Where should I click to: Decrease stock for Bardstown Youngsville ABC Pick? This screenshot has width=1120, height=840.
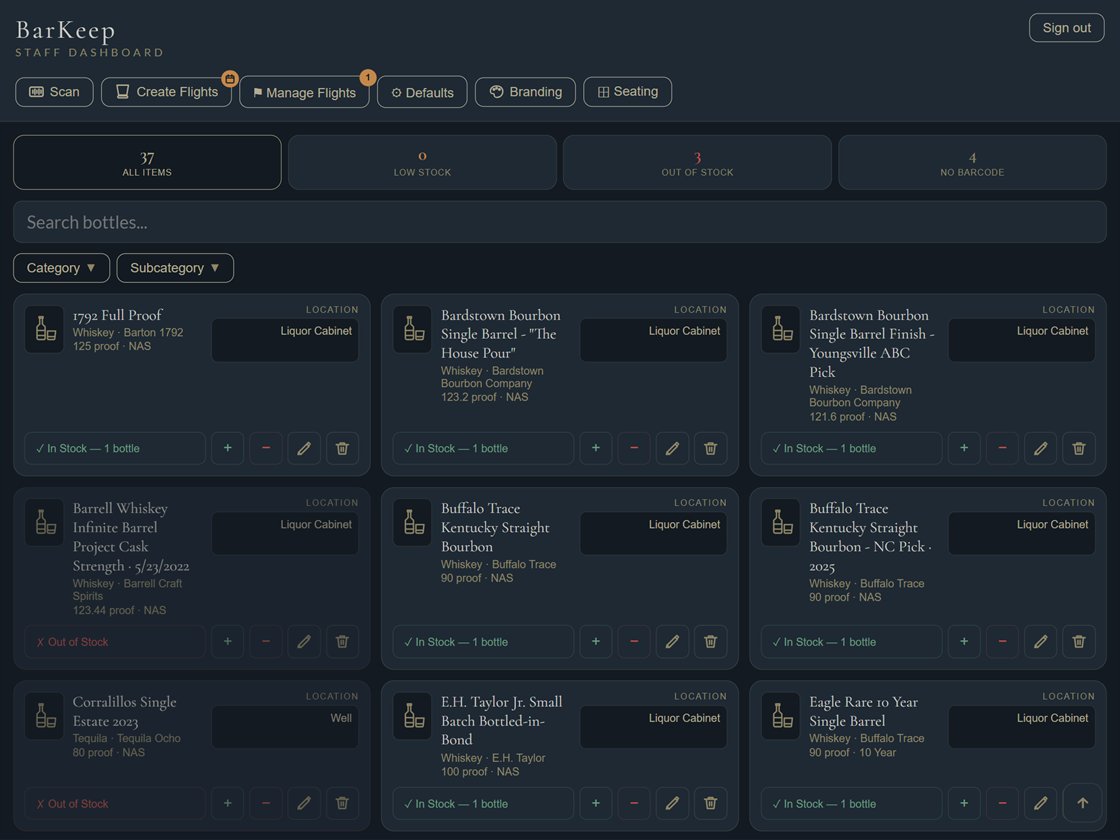(1003, 448)
